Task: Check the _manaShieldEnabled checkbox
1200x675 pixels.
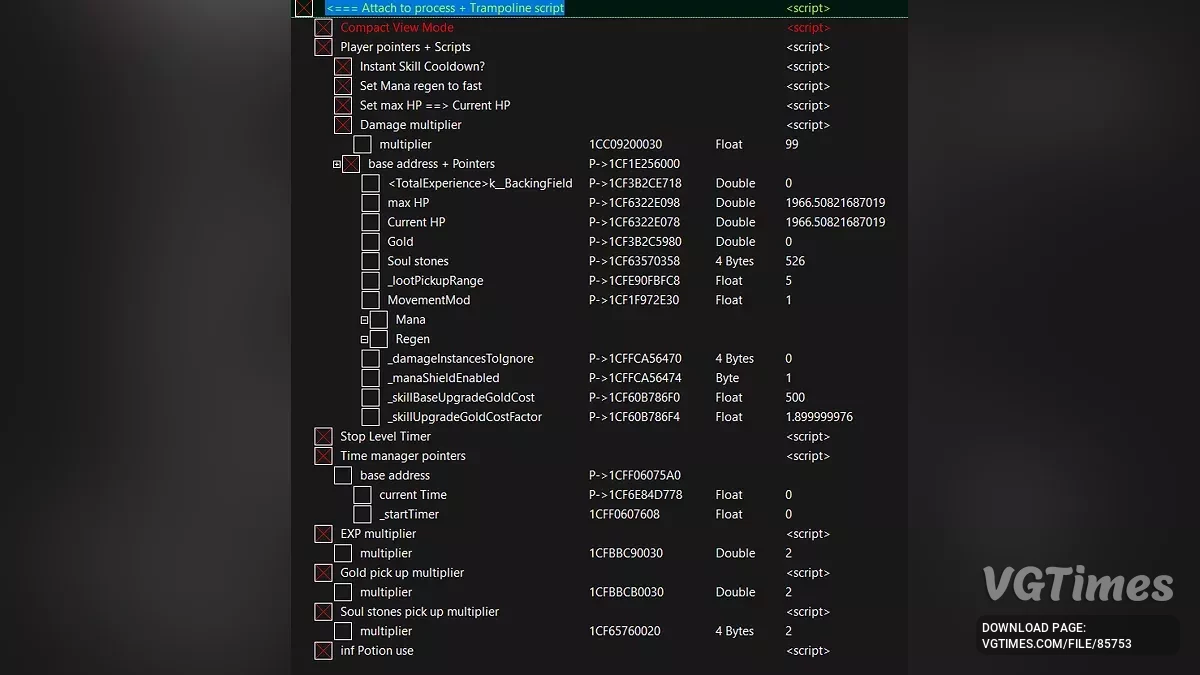Action: click(x=370, y=378)
